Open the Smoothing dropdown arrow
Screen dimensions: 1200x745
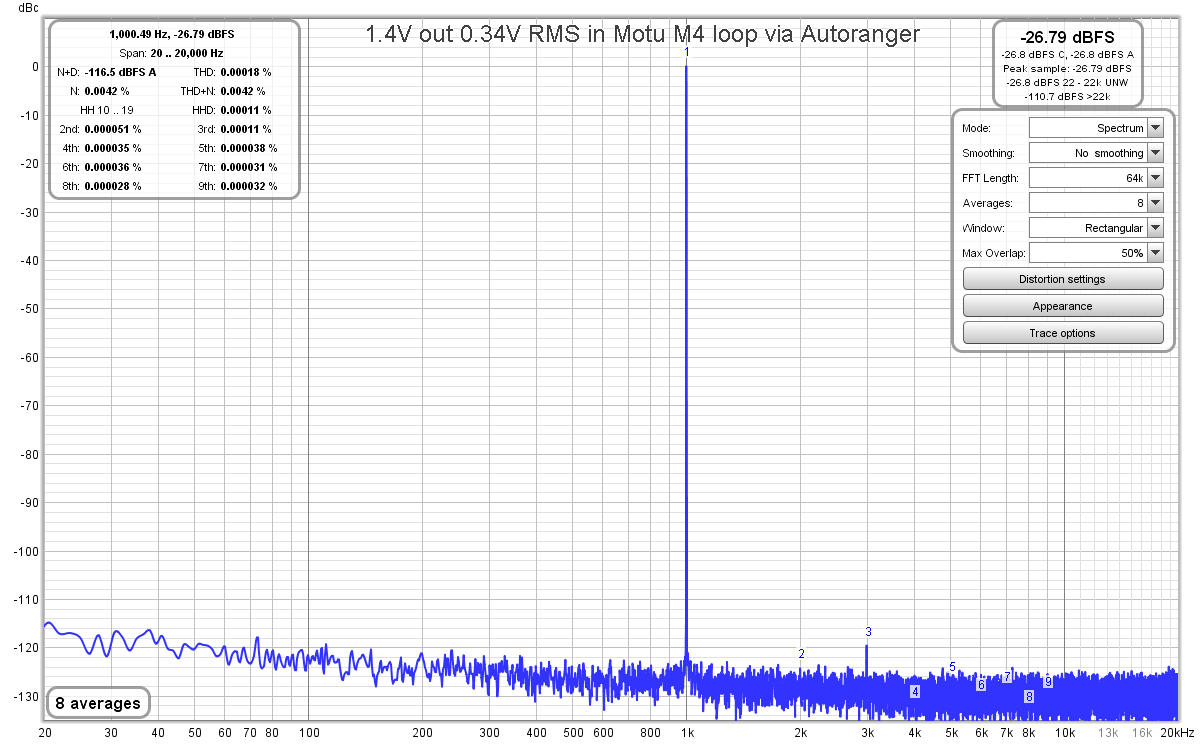(x=1155, y=153)
